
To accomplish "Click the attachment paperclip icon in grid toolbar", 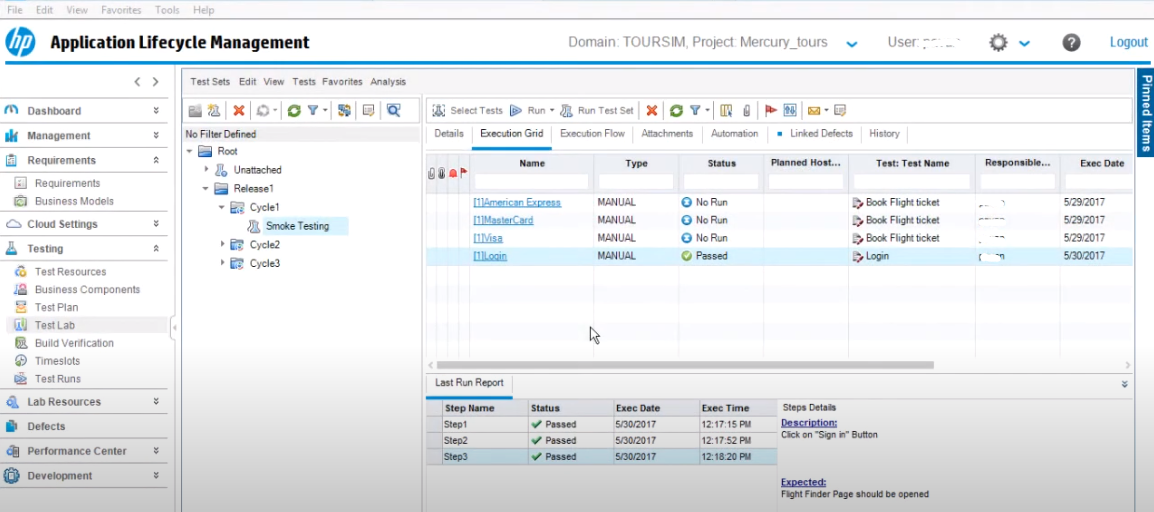I will coord(746,111).
